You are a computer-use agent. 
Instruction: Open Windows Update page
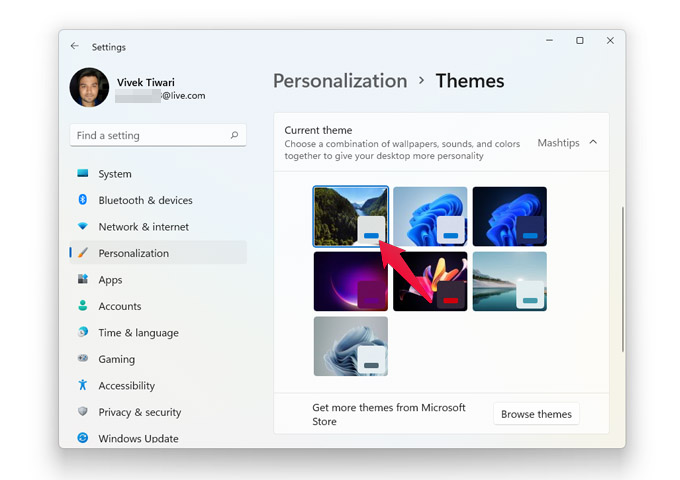coord(158,438)
